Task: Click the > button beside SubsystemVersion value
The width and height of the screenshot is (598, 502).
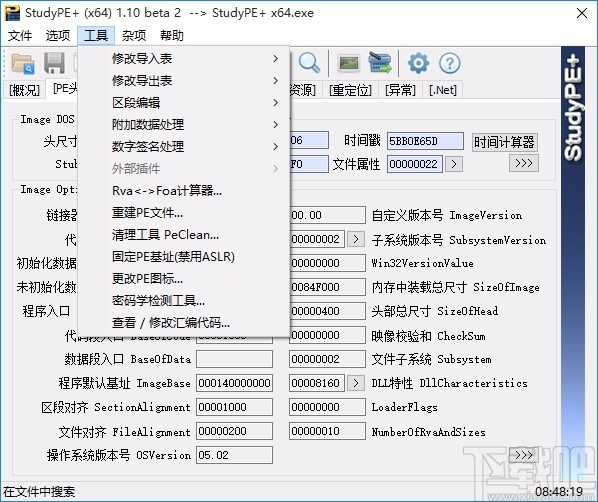Action: [356, 239]
